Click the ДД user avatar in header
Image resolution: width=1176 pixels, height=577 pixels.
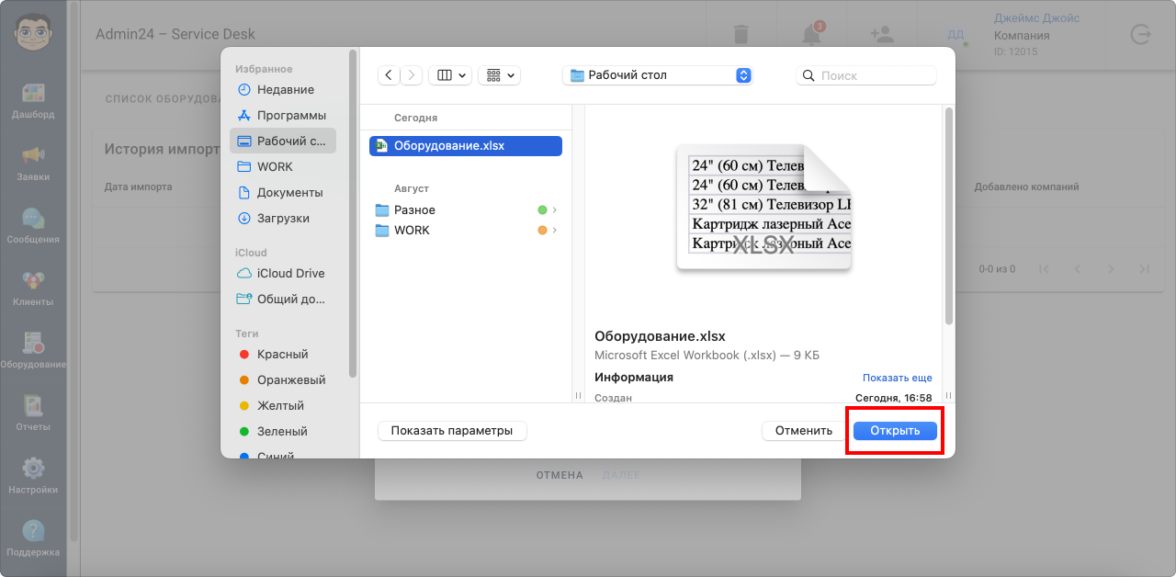tap(956, 35)
